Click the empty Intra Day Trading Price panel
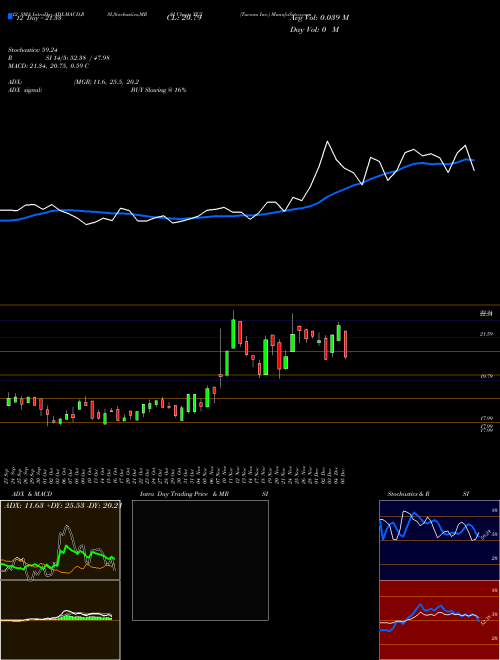Viewport: 500px width, 660px height. point(200,560)
